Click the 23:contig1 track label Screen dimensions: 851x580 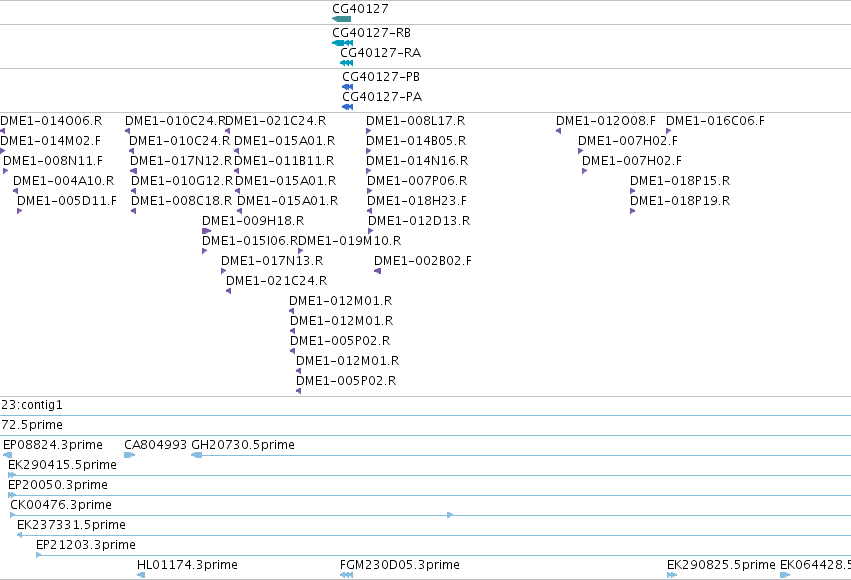point(32,405)
